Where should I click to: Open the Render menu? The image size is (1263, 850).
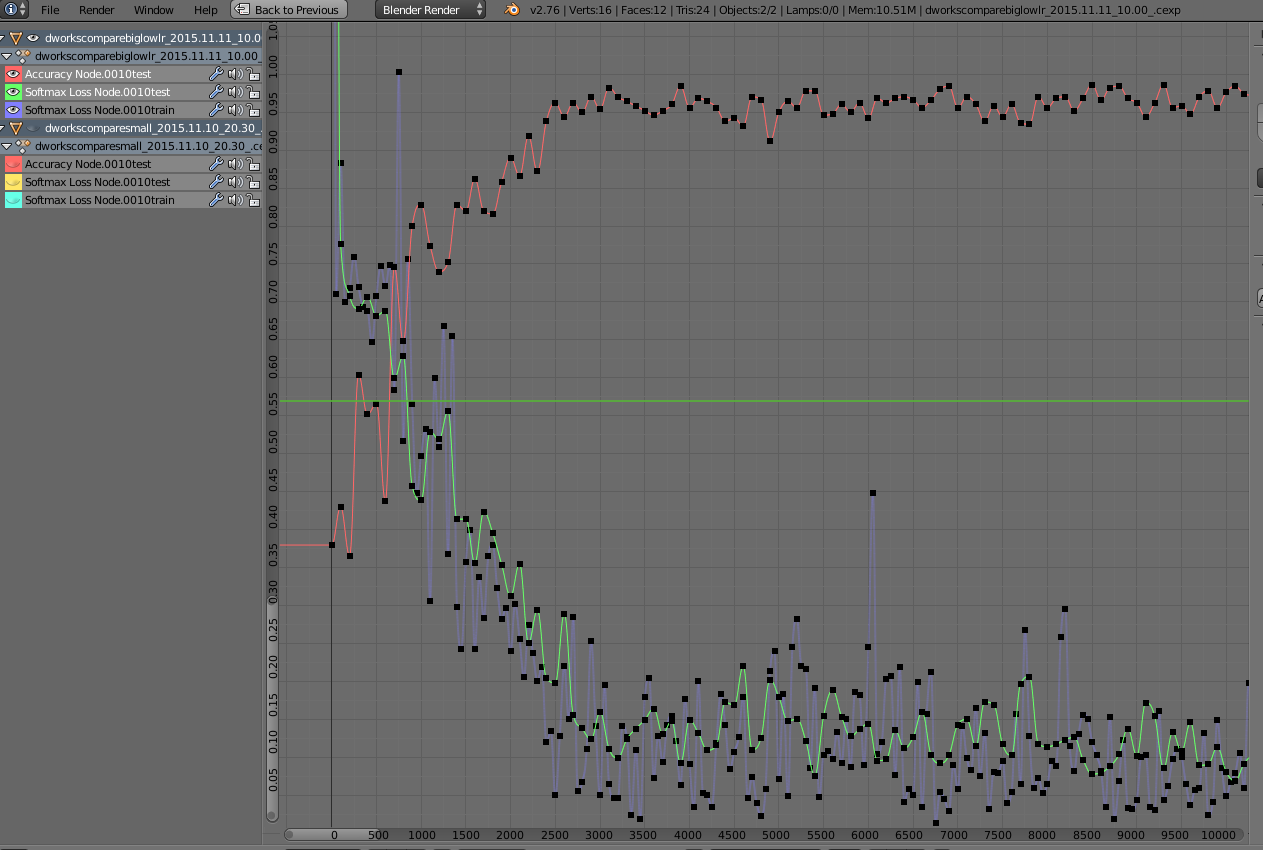[x=96, y=10]
